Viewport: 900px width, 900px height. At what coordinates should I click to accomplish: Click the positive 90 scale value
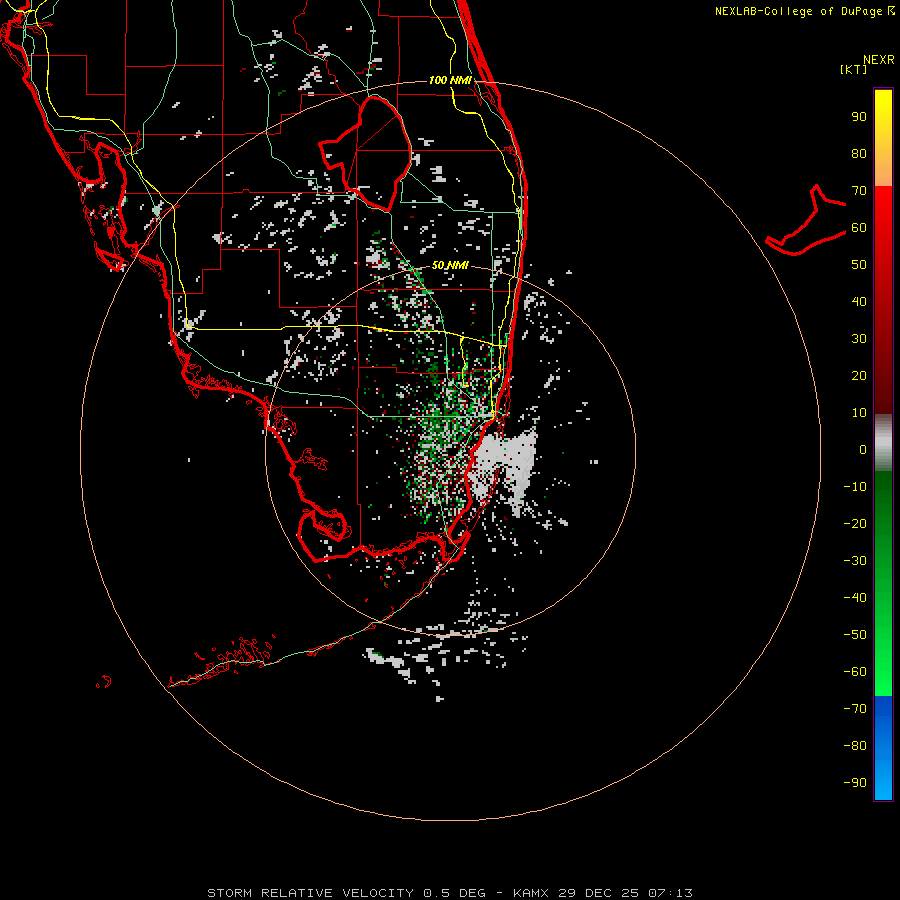pos(859,117)
